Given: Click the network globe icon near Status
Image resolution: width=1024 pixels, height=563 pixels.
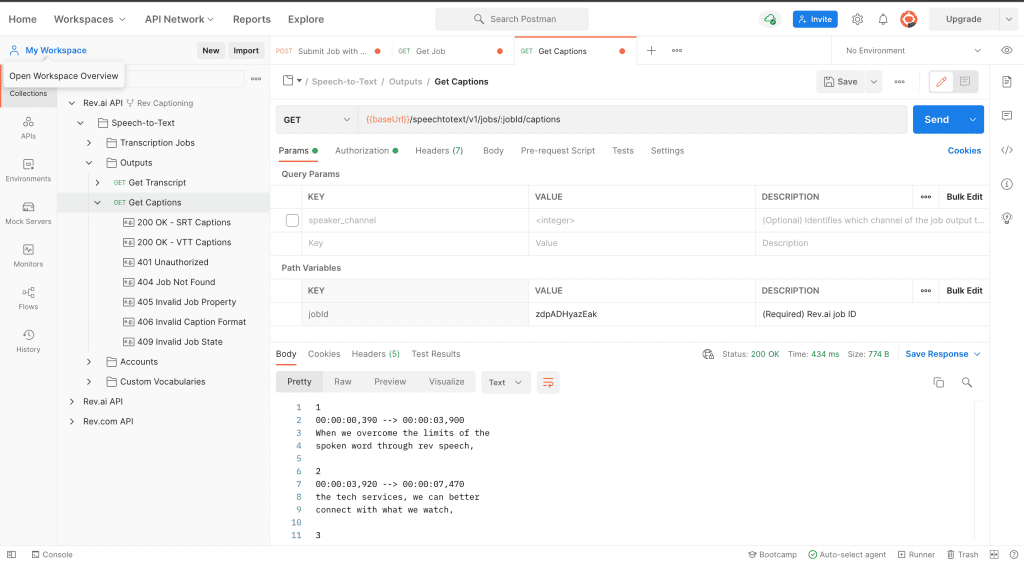Looking at the screenshot, I should click(x=708, y=354).
